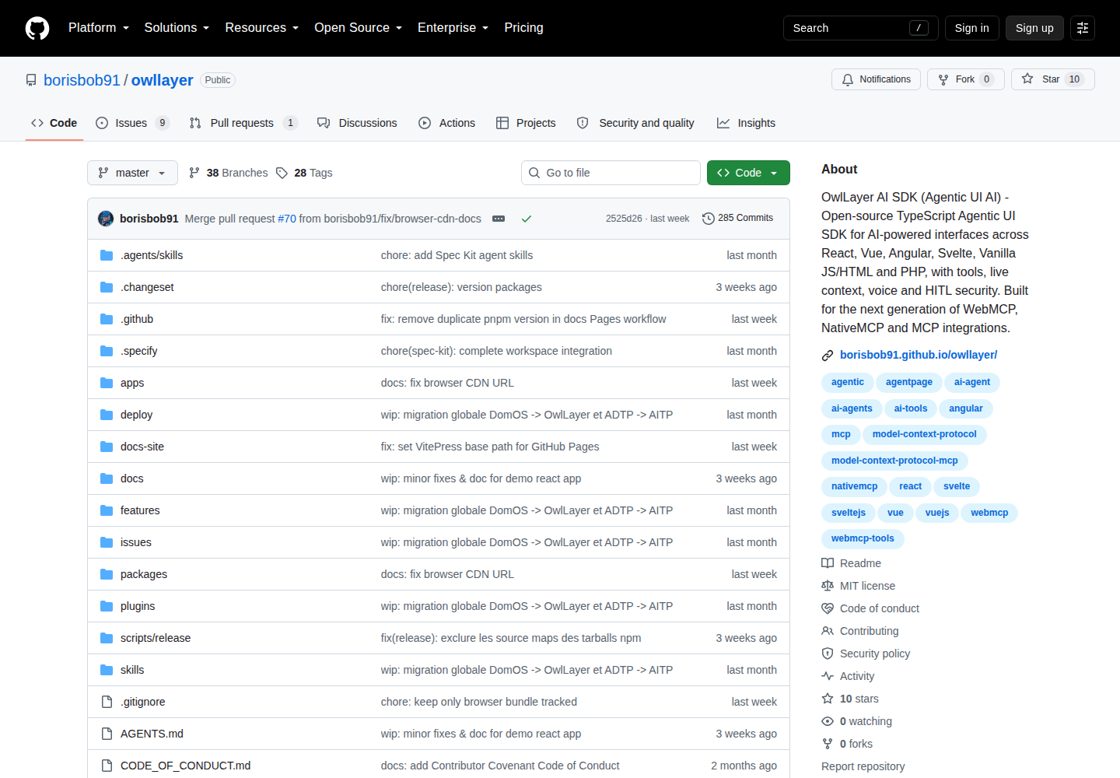The width and height of the screenshot is (1120, 778).
Task: Open the Projects tab
Action: [x=526, y=123]
